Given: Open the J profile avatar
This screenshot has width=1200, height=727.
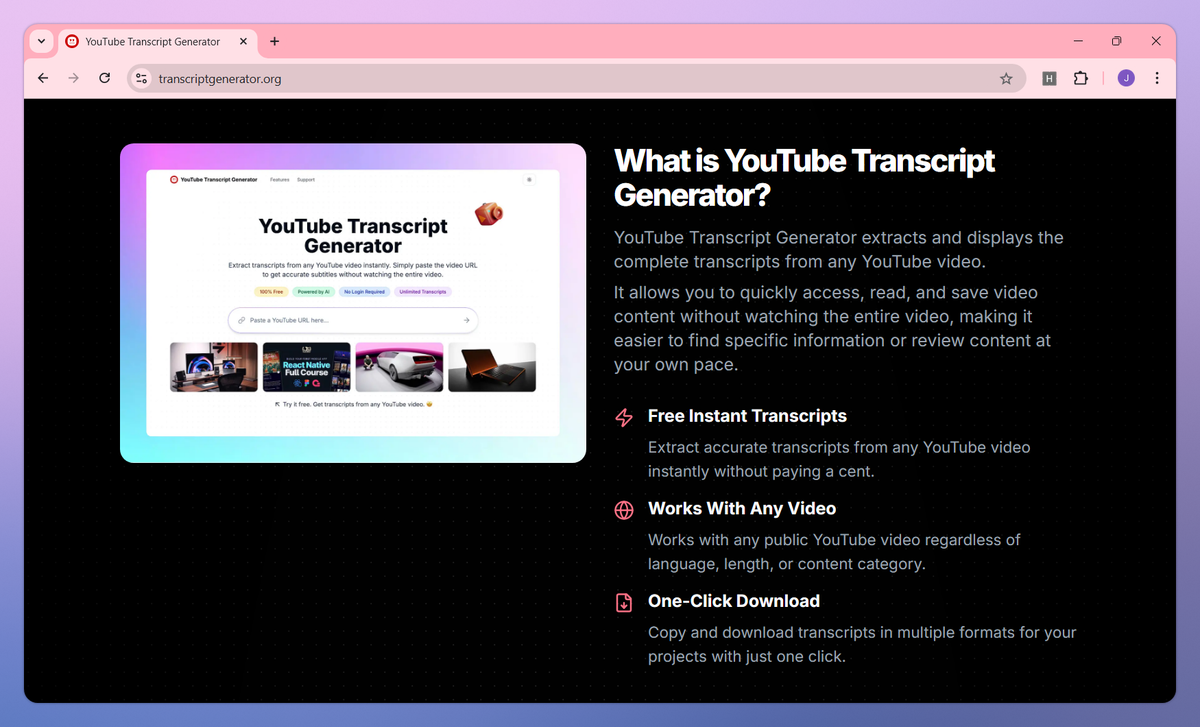Looking at the screenshot, I should click(x=1126, y=78).
